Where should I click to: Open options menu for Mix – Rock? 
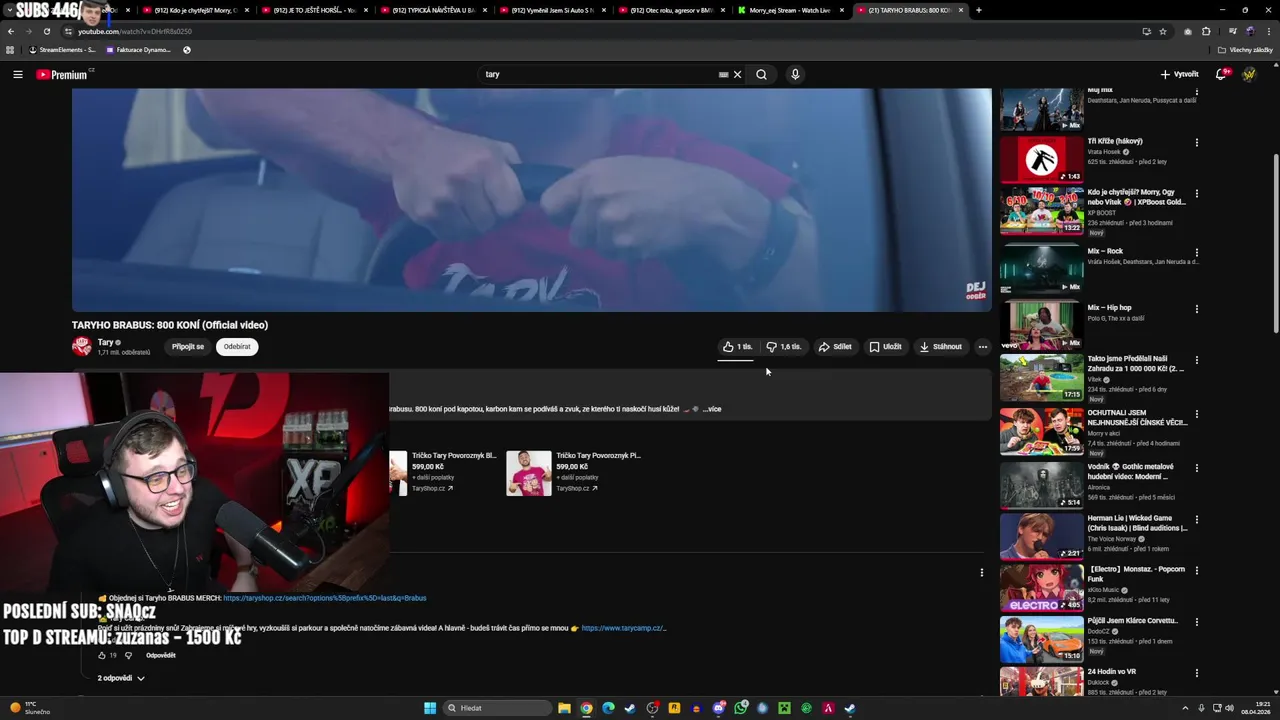(x=1196, y=252)
